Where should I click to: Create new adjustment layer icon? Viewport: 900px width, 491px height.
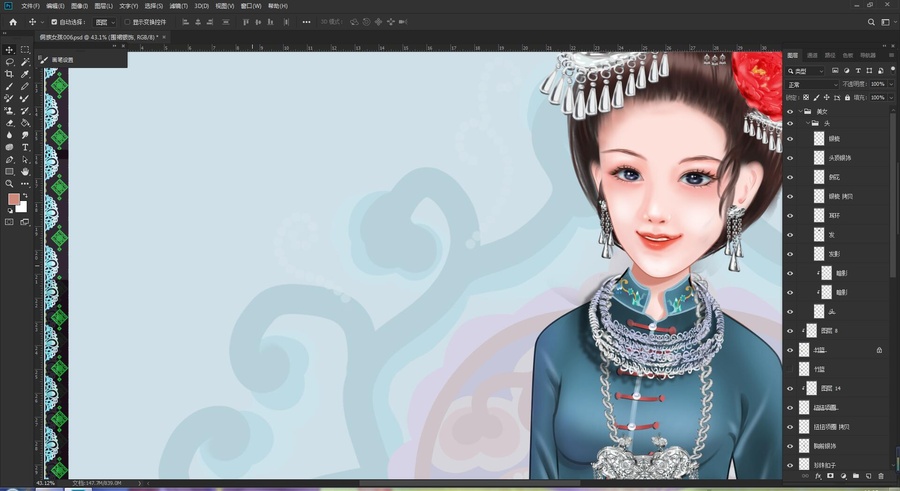[x=843, y=476]
